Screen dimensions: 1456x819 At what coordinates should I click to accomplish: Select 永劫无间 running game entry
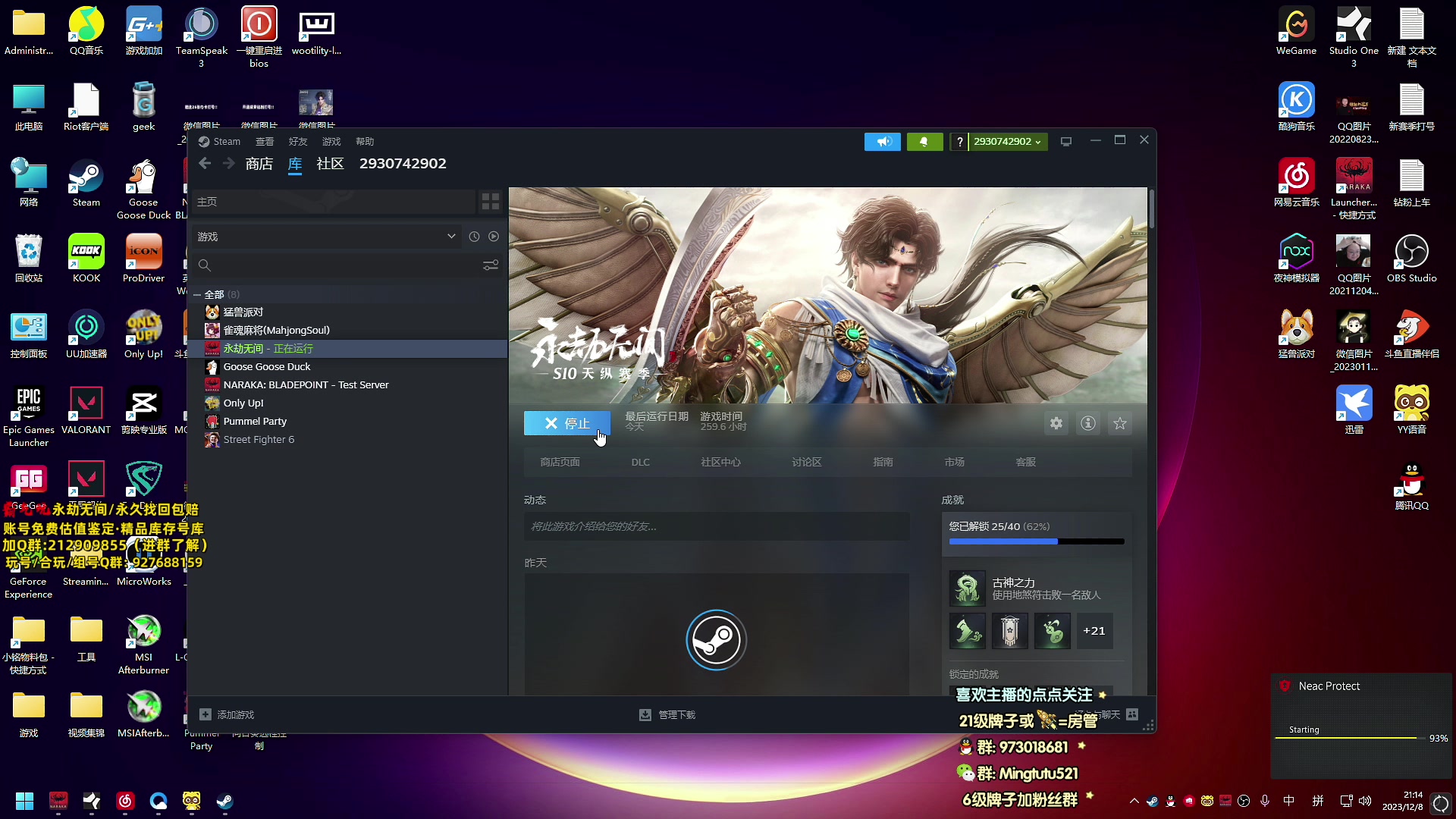coord(349,349)
